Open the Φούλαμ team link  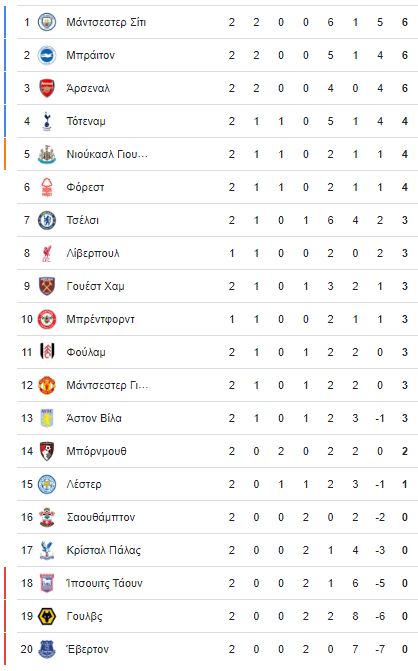pyautogui.click(x=86, y=352)
